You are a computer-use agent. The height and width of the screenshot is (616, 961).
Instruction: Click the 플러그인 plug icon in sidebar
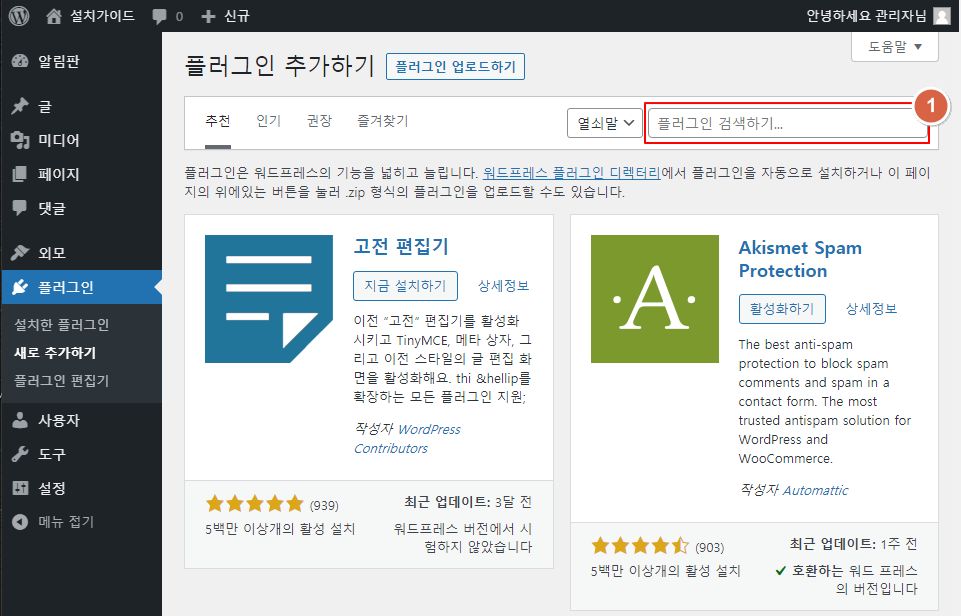coord(20,287)
